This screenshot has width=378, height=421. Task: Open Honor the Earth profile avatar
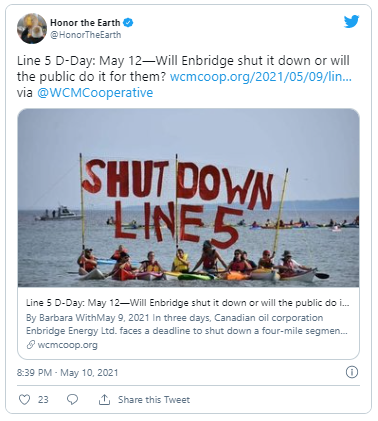[x=32, y=29]
